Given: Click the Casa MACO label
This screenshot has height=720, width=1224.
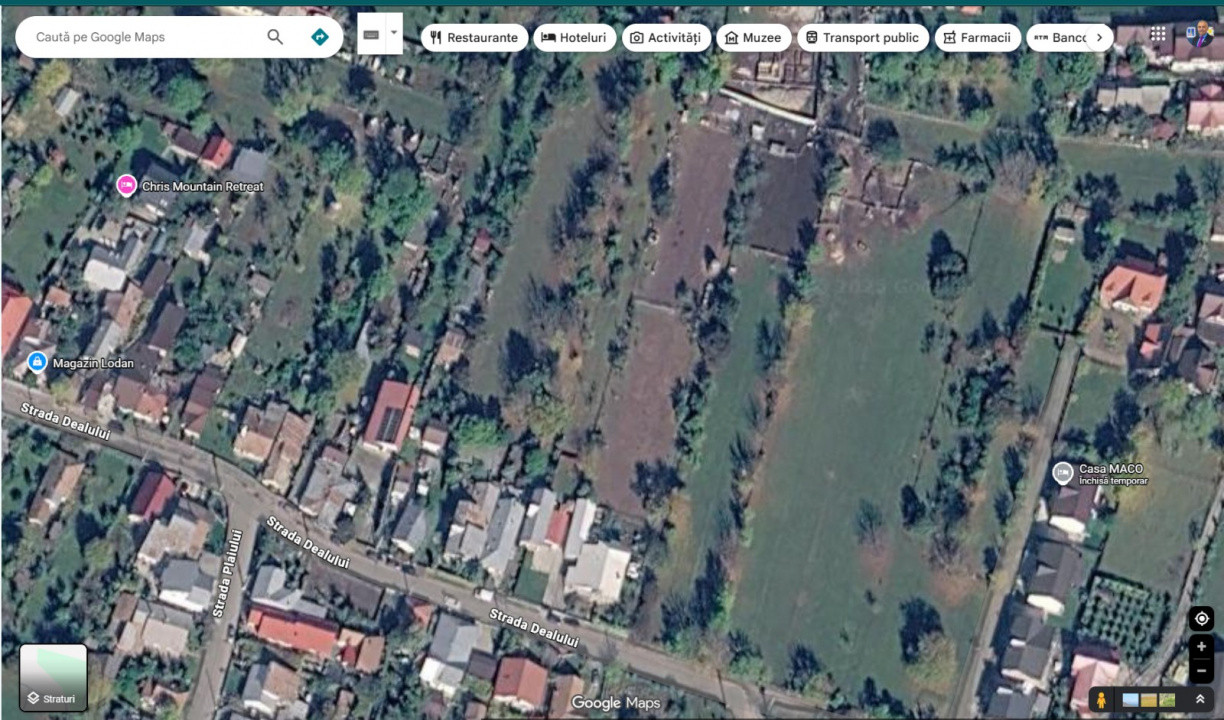Looking at the screenshot, I should 1110,468.
